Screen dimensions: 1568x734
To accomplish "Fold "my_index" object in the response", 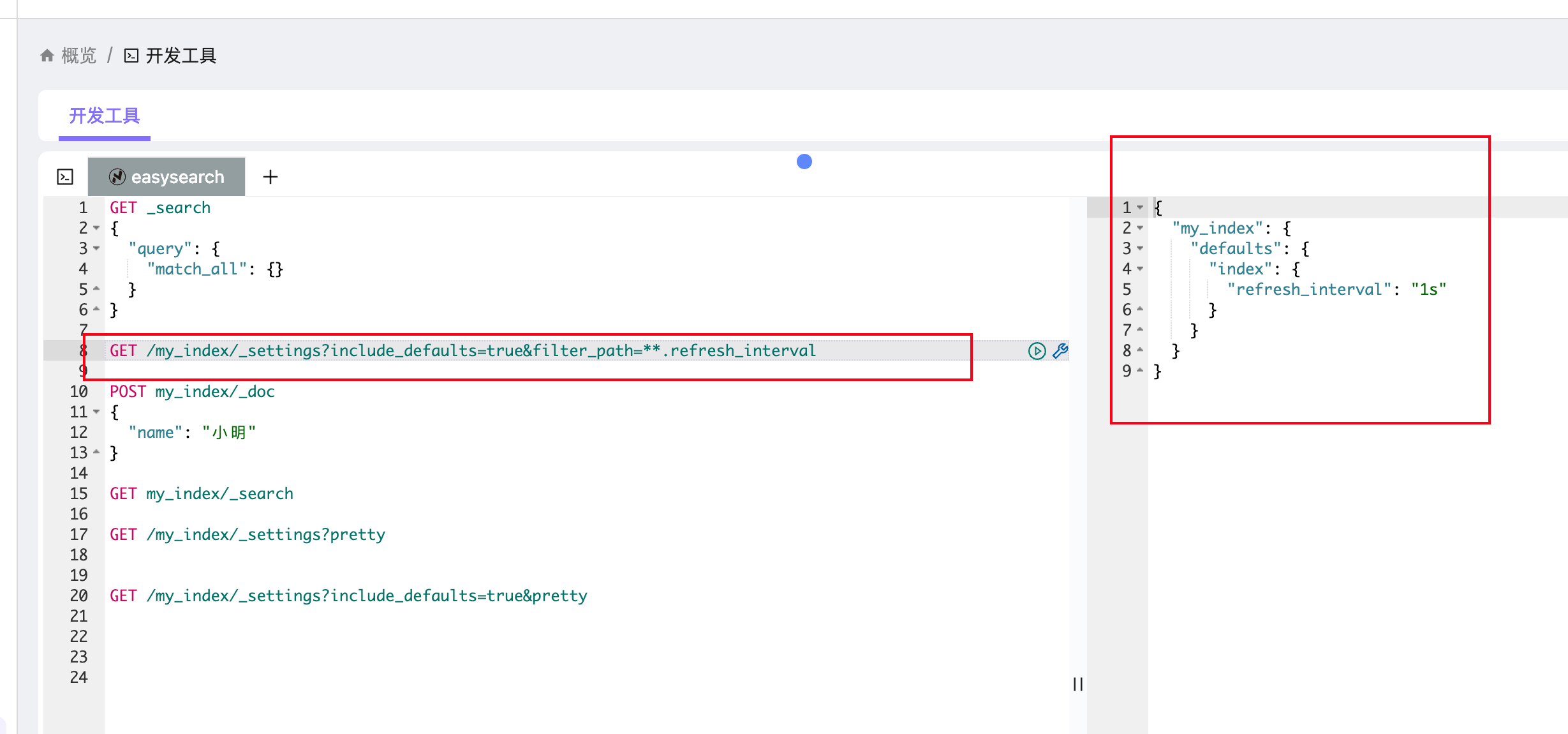I will pyautogui.click(x=1140, y=228).
